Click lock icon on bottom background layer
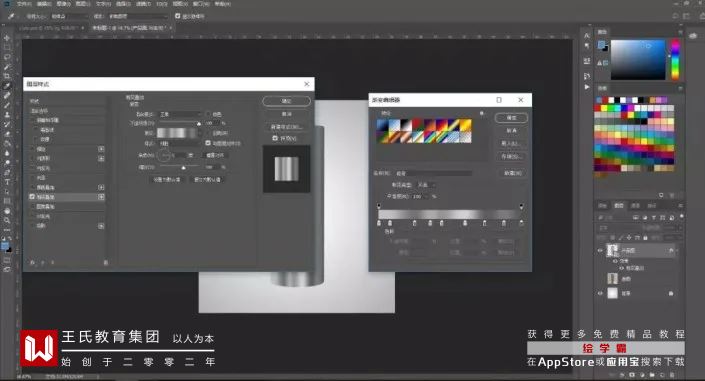This screenshot has height=381, width=705. coord(671,293)
